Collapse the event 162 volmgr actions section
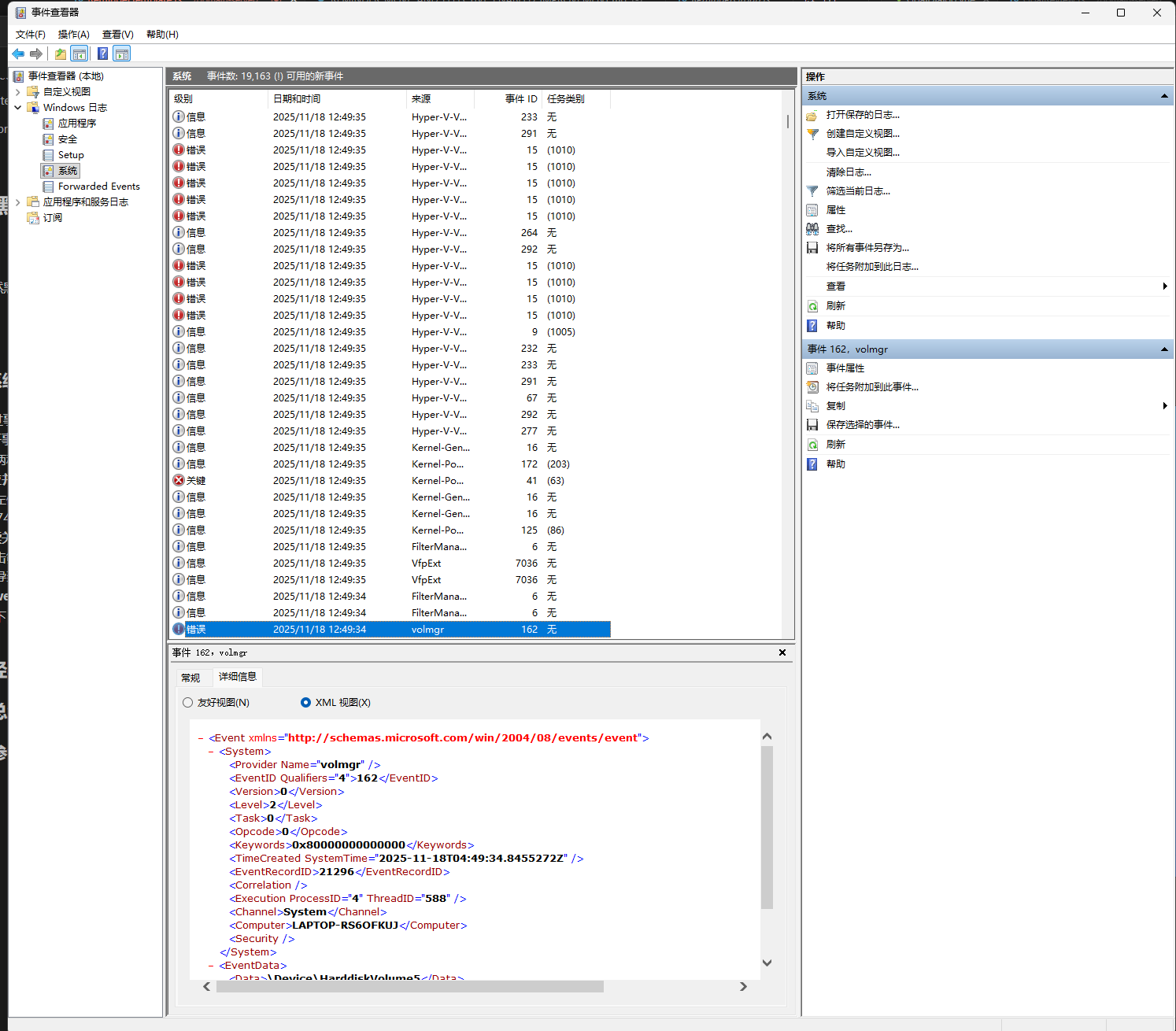The image size is (1176, 1031). coord(1164,349)
